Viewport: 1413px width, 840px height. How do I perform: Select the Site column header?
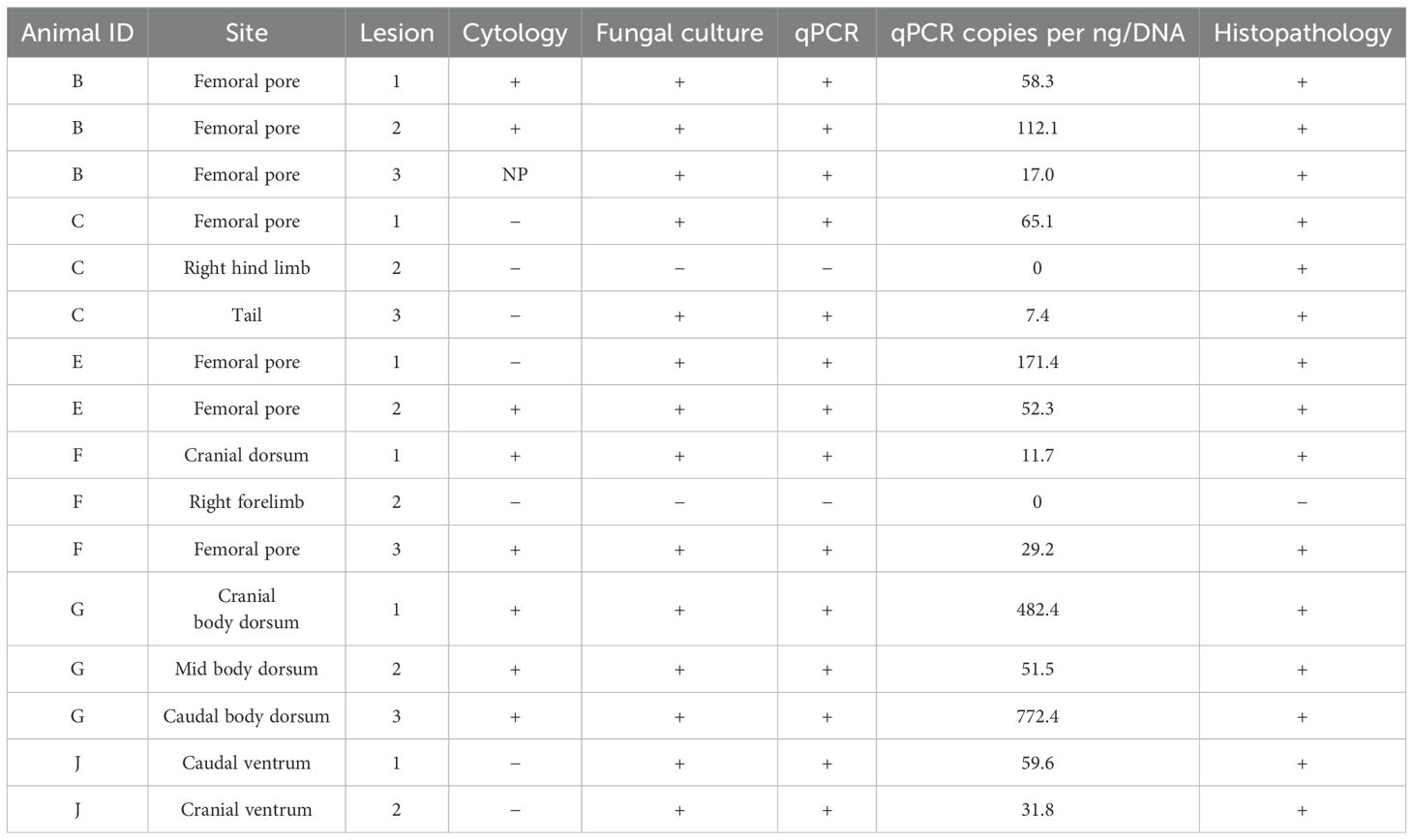tap(246, 33)
